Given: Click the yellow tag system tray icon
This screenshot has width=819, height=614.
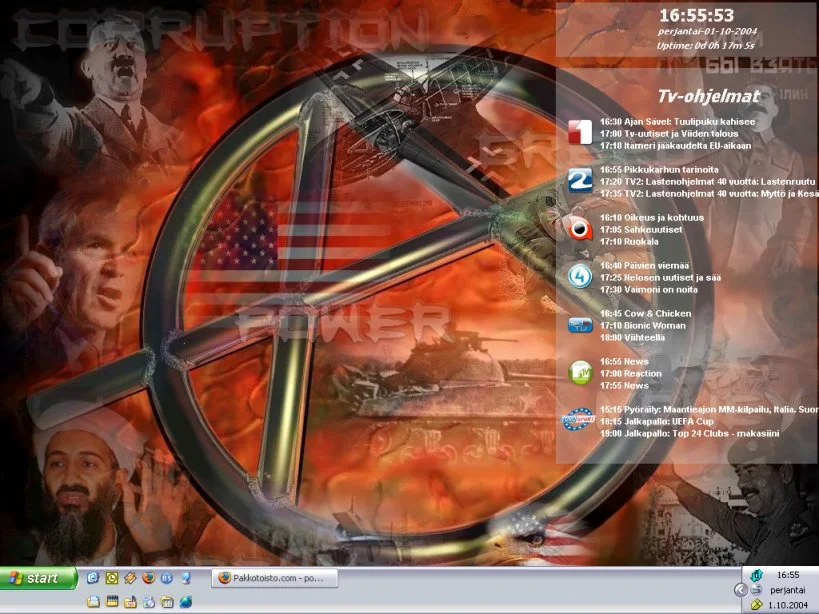Looking at the screenshot, I should point(757,605).
